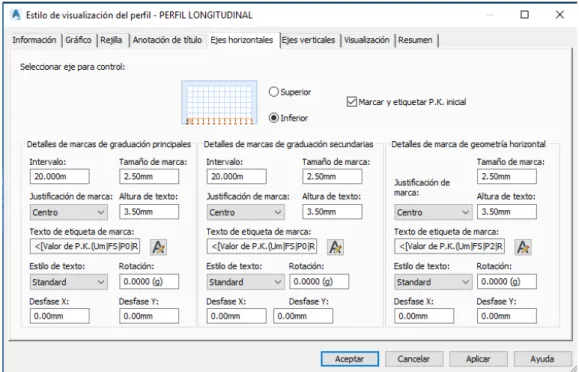The image size is (579, 372).
Task: Focus principal marks Desfase X field
Action: [59, 316]
